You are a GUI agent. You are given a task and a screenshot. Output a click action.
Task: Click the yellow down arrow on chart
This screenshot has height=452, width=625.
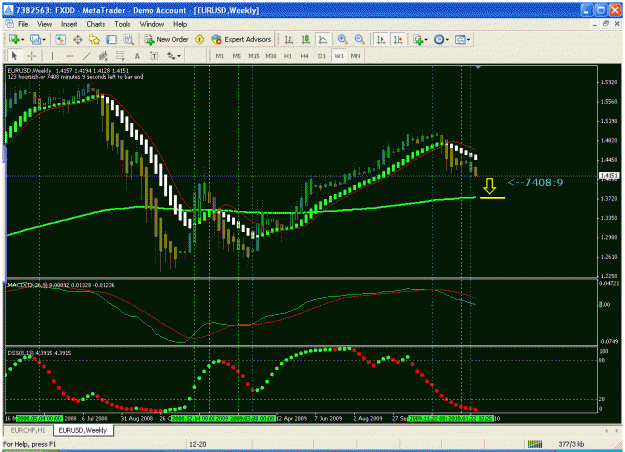489,186
